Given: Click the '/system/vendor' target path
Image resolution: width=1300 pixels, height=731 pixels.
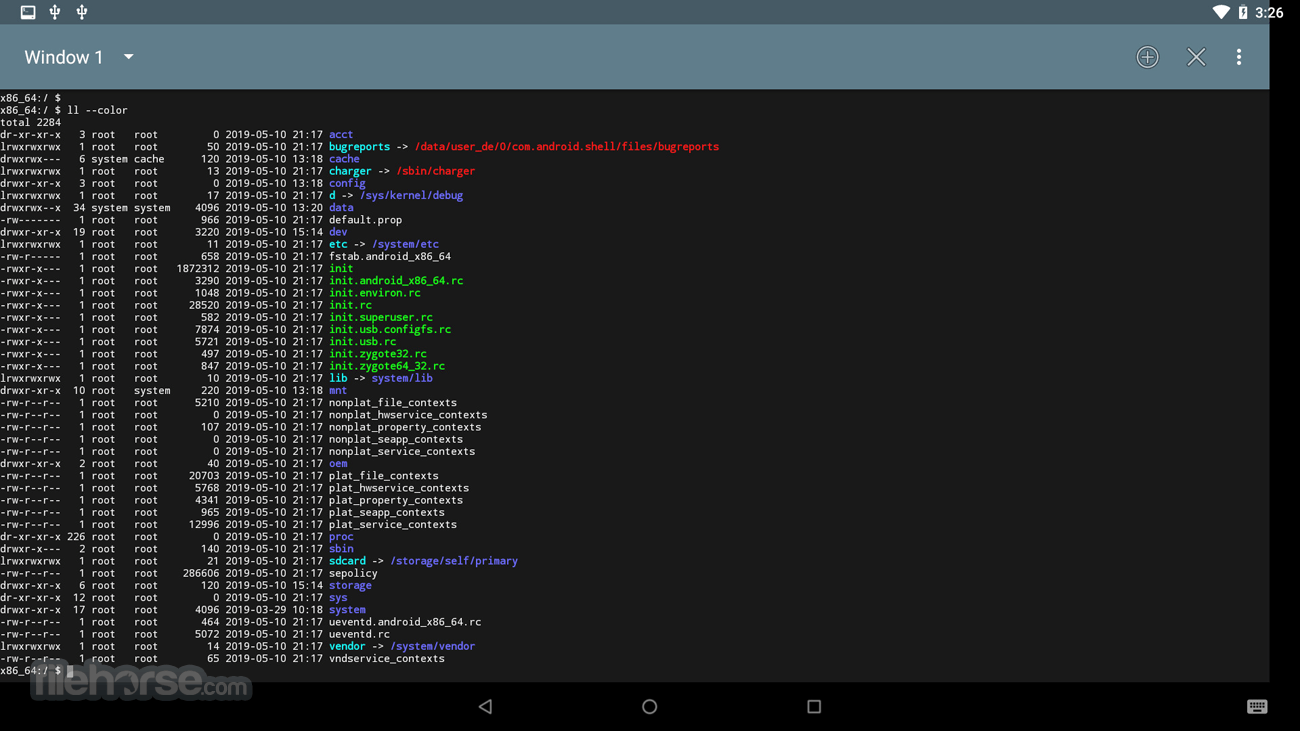Looking at the screenshot, I should click(x=433, y=646).
